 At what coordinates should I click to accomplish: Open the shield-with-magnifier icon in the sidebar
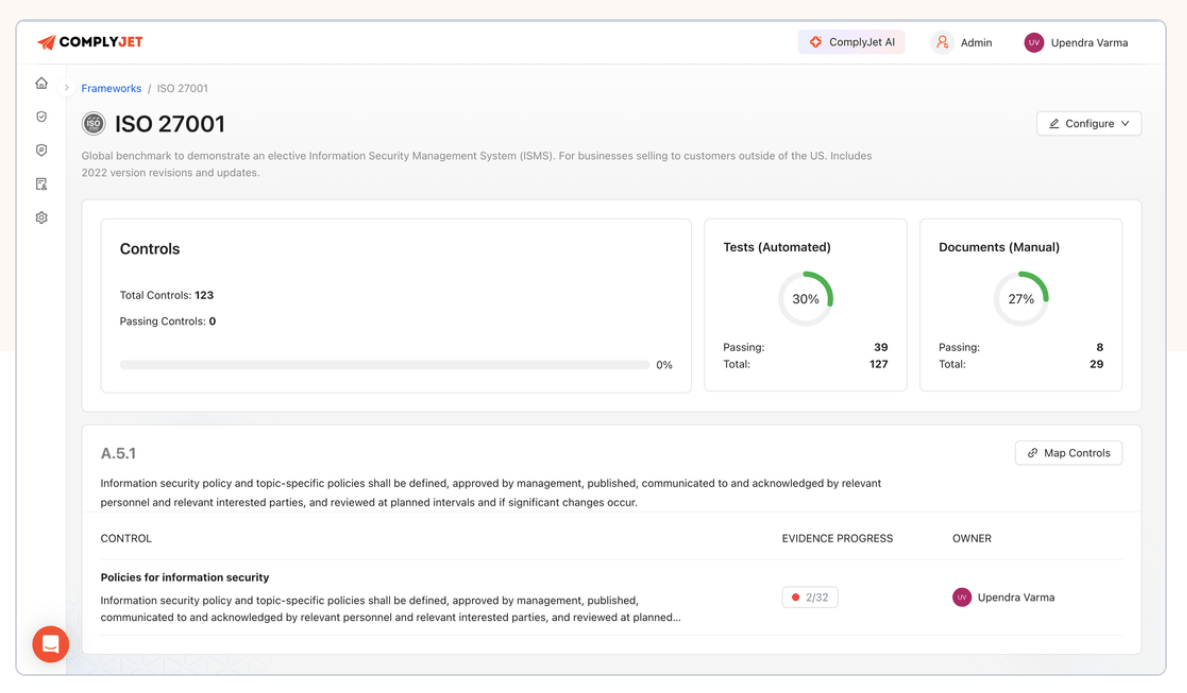(x=41, y=150)
